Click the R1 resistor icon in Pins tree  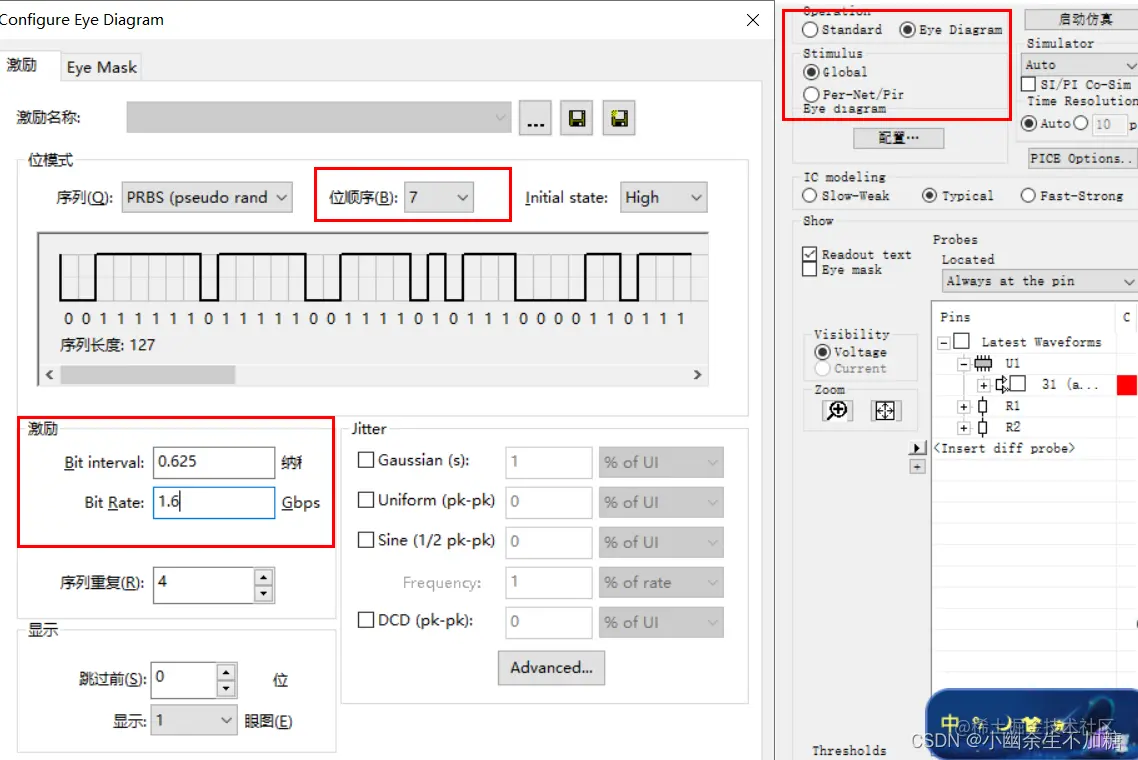coord(983,406)
